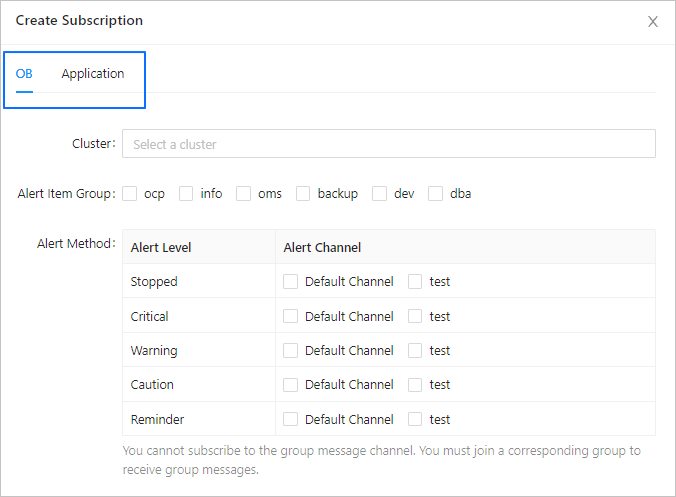Close the Create Subscription dialog
Image resolution: width=676 pixels, height=497 pixels.
tap(653, 21)
